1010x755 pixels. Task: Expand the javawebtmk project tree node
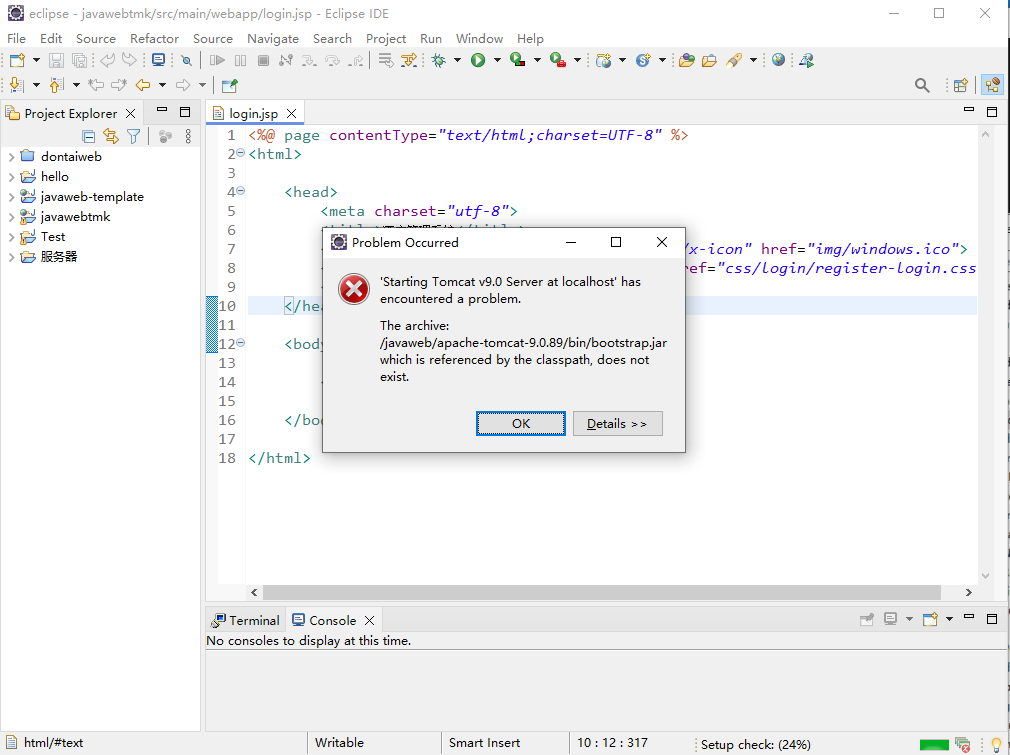pyautogui.click(x=11, y=217)
